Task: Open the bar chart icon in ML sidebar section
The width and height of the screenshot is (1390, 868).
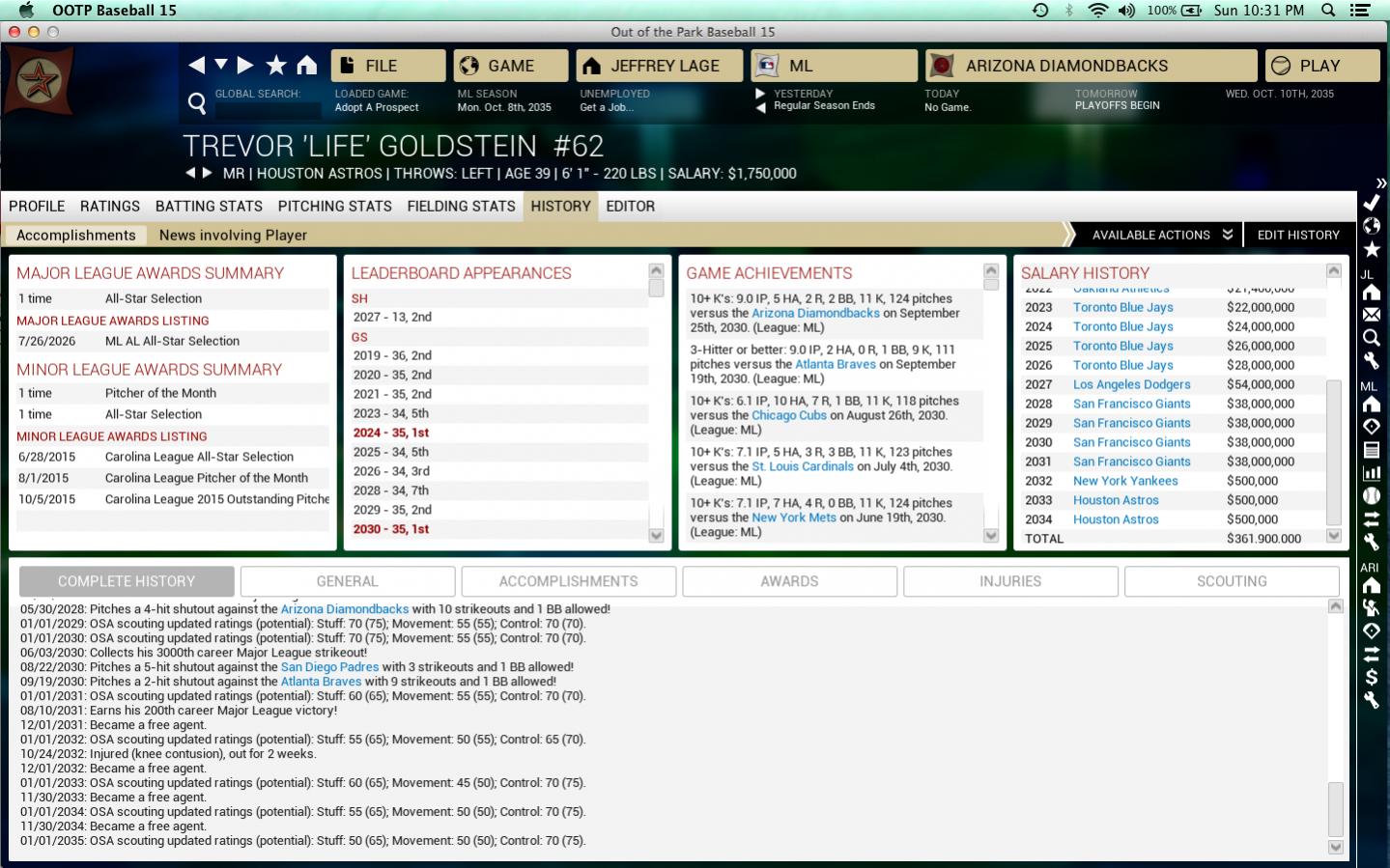Action: tap(1371, 473)
